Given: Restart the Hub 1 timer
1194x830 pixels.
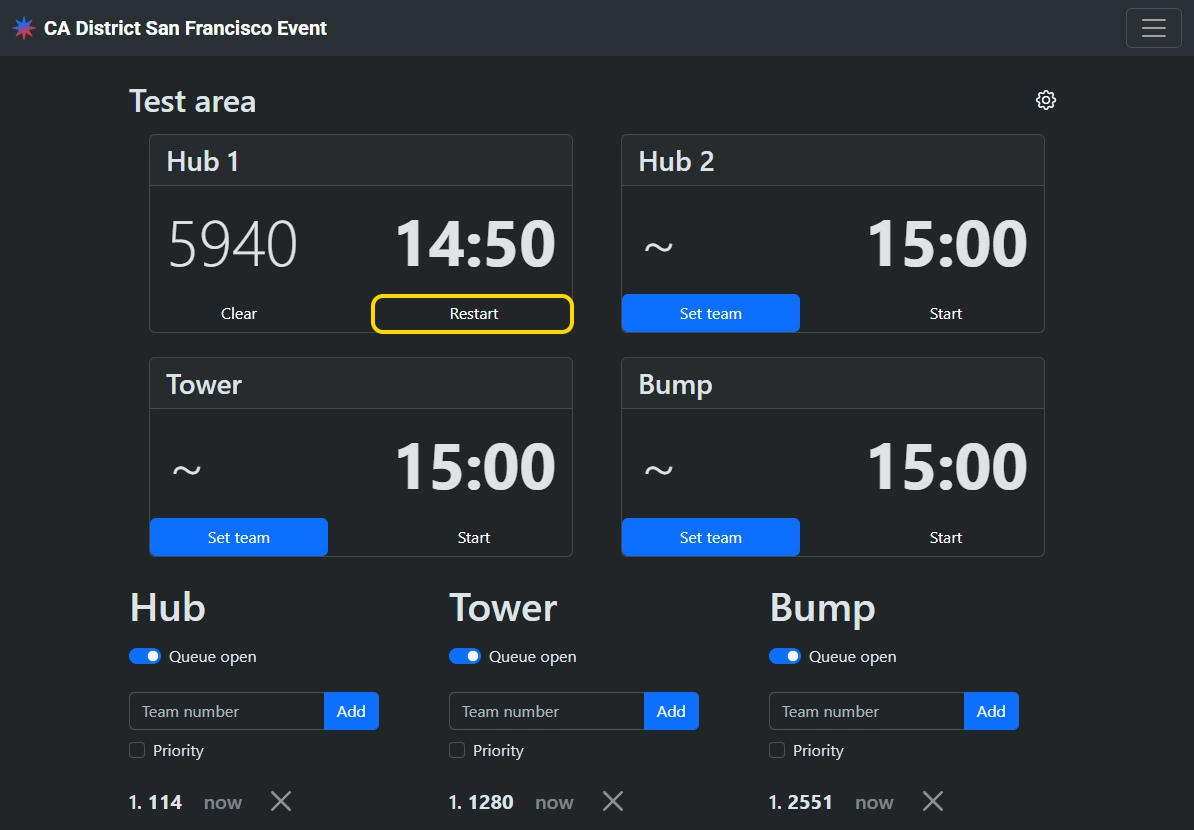Looking at the screenshot, I should pos(473,314).
